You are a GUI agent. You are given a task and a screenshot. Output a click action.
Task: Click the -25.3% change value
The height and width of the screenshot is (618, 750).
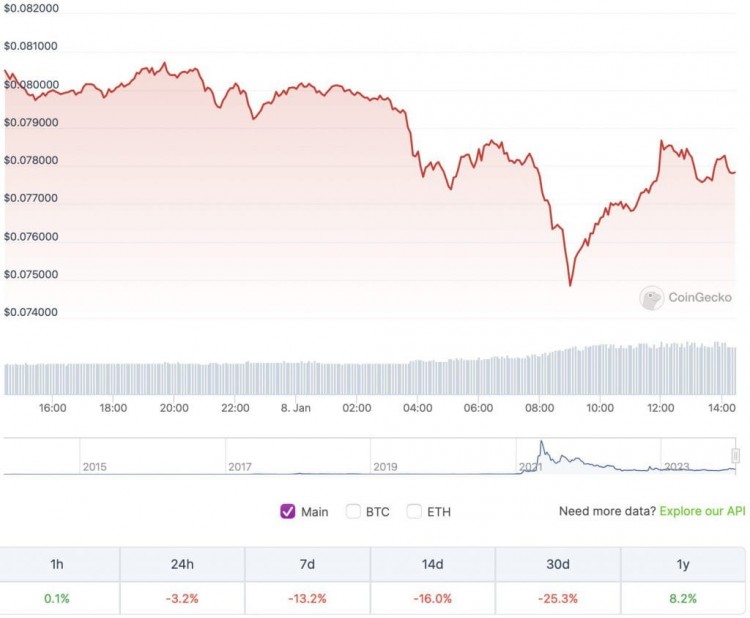557,598
